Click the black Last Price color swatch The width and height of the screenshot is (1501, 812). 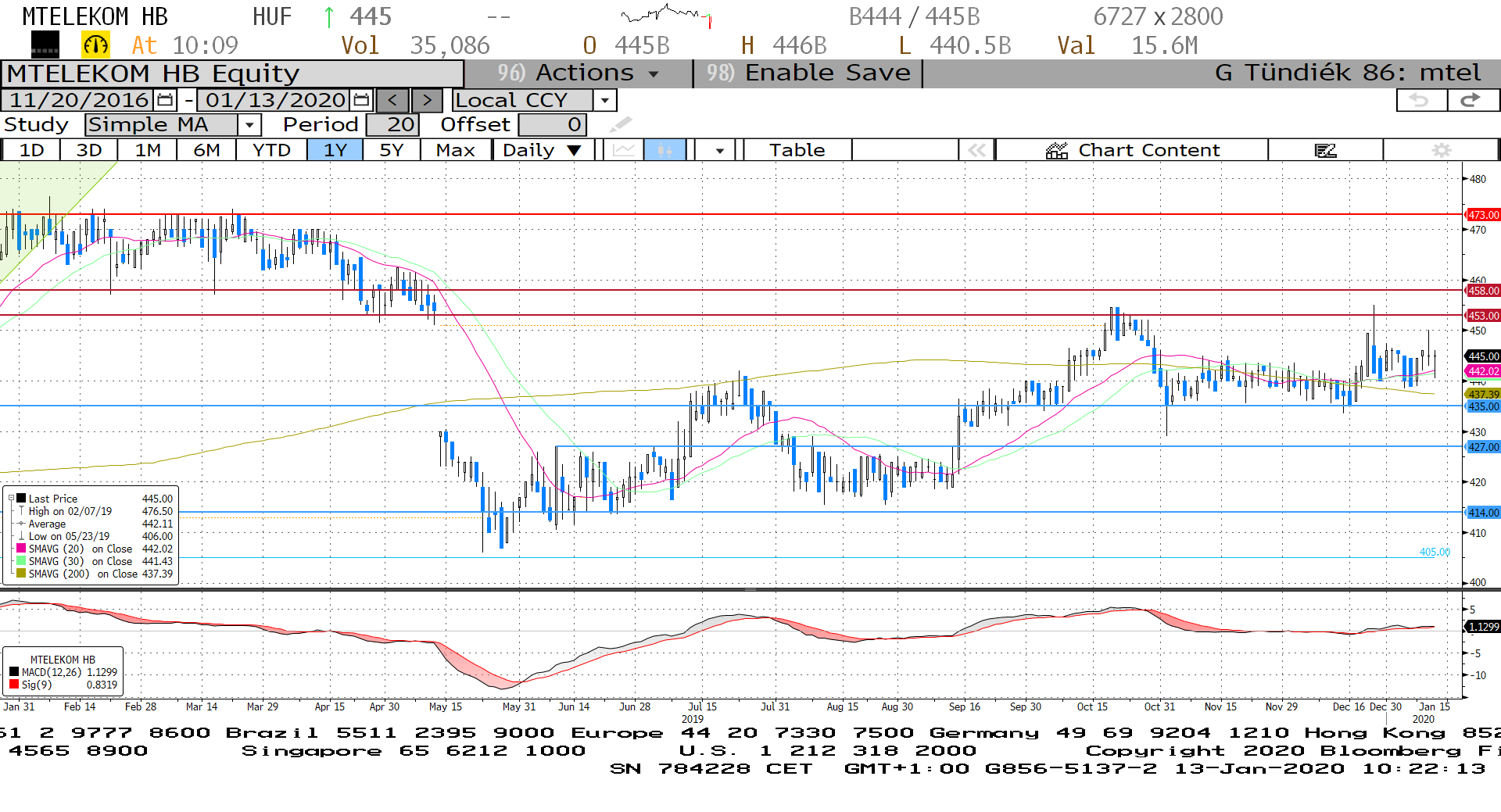[21, 499]
